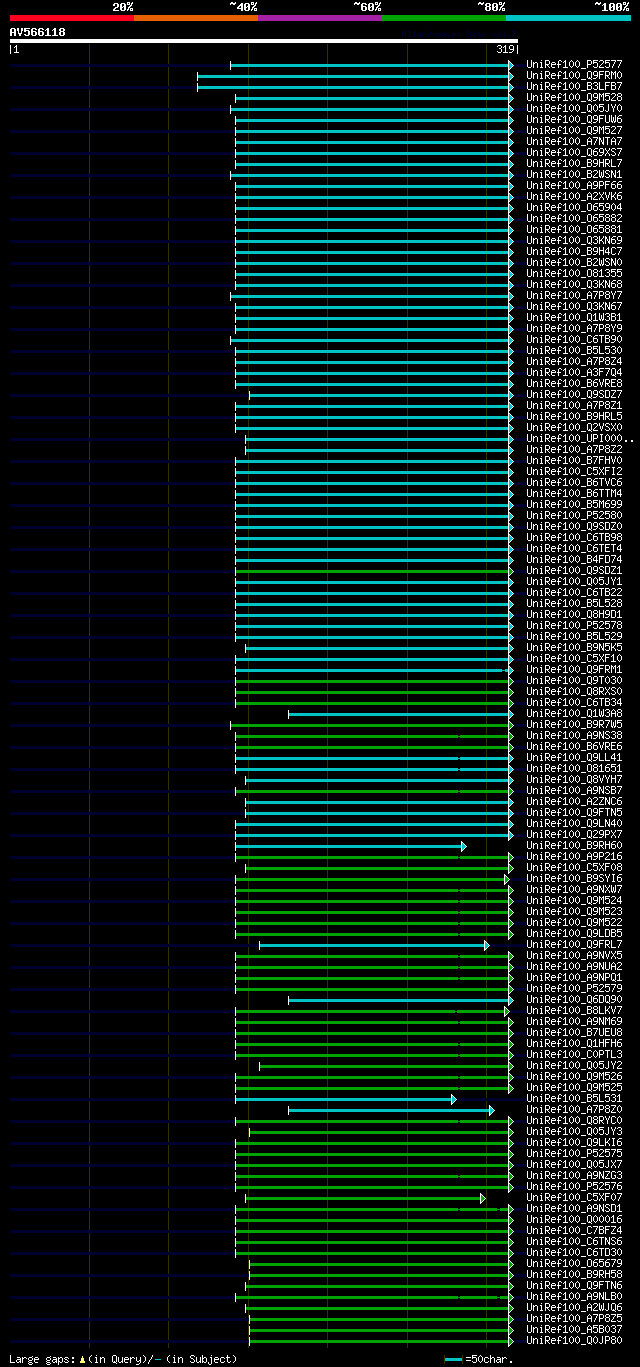Select label UniRef100_Q29PX7
This screenshot has height=1367, width=640.
(x=574, y=835)
